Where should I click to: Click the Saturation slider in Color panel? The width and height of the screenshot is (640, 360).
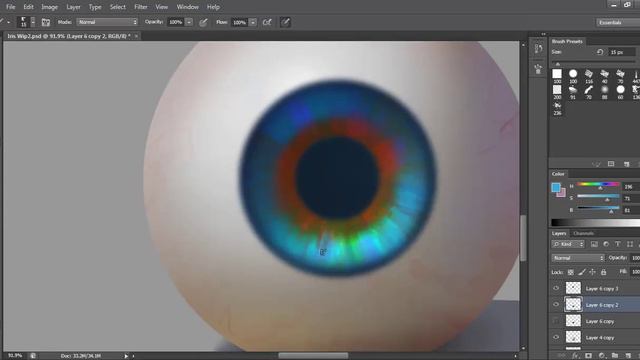(x=598, y=197)
